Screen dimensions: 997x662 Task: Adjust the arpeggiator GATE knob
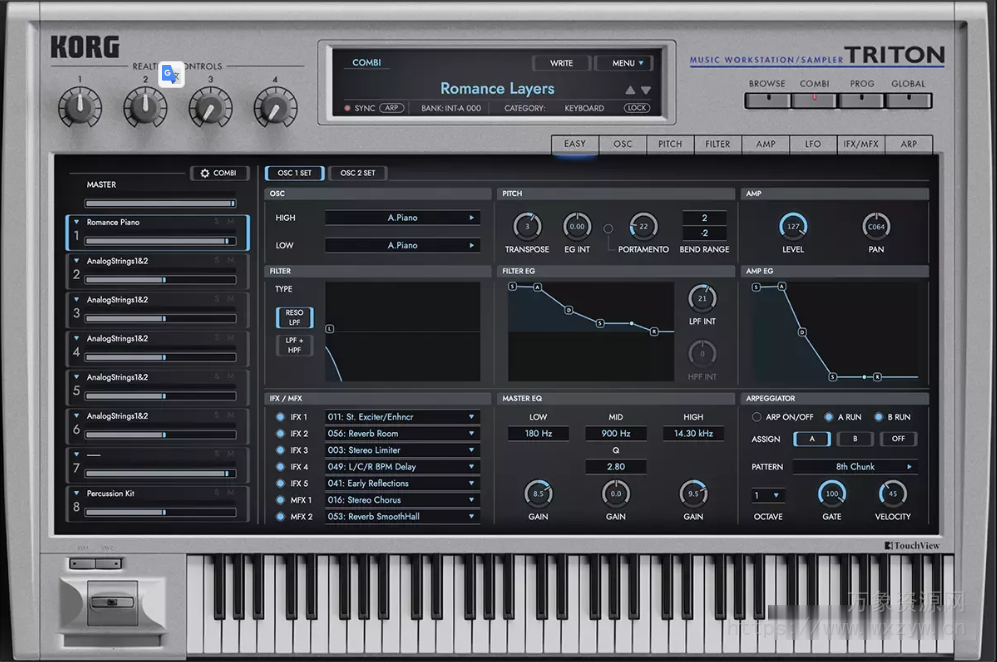pyautogui.click(x=831, y=495)
